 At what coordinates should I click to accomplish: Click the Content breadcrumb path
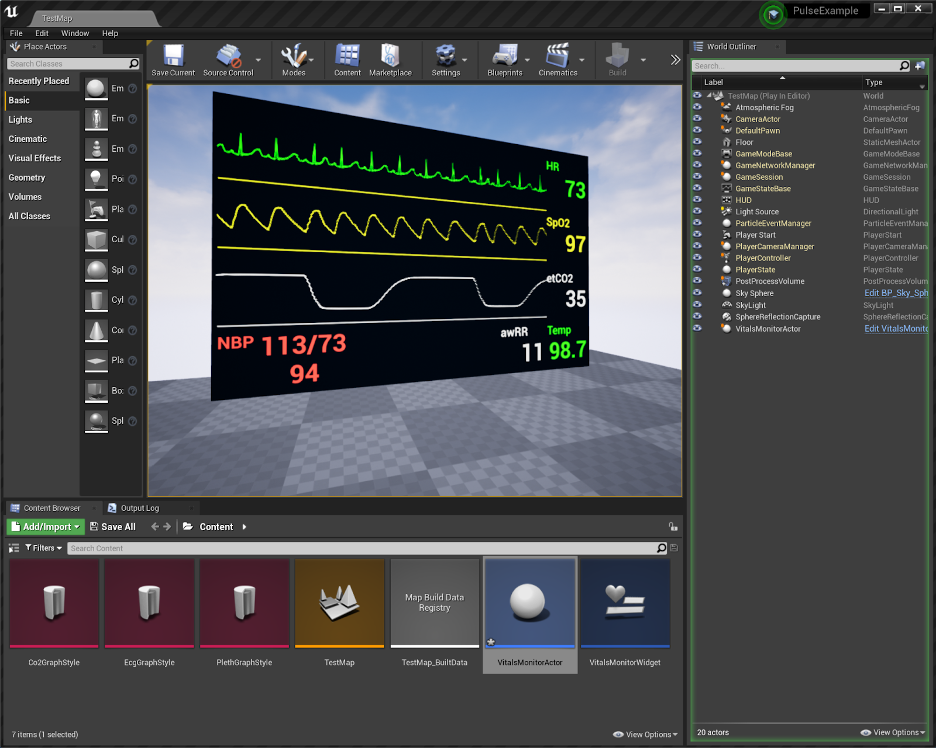point(216,527)
